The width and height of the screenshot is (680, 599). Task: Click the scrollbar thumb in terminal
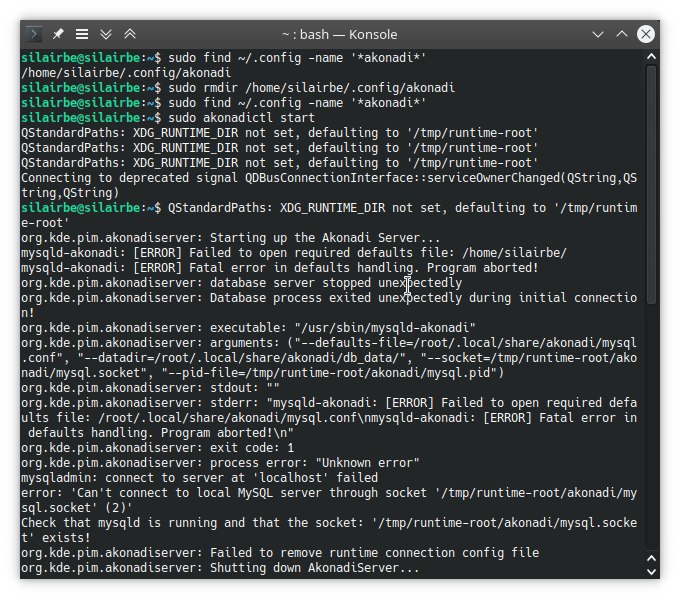[x=651, y=185]
